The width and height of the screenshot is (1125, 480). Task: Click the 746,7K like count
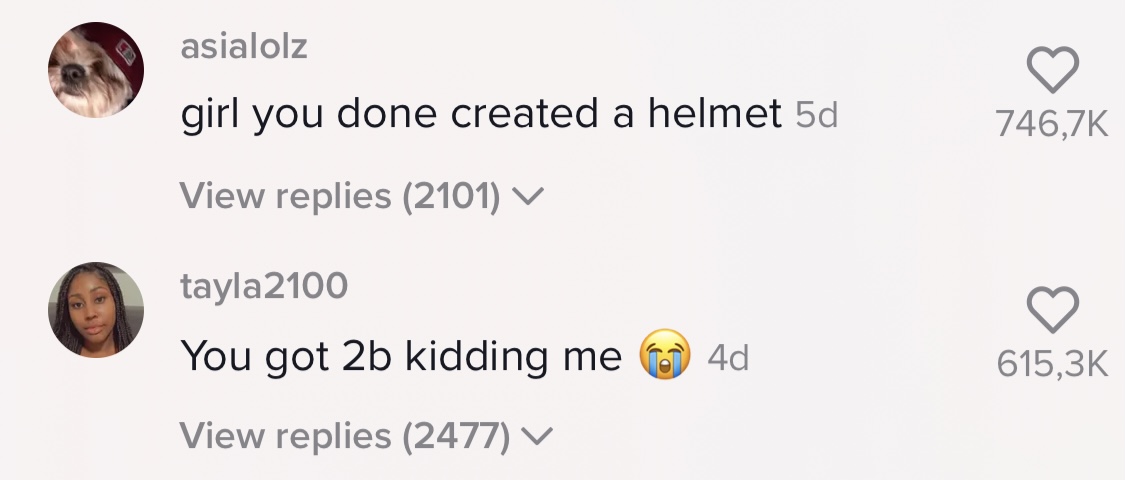click(x=1053, y=124)
